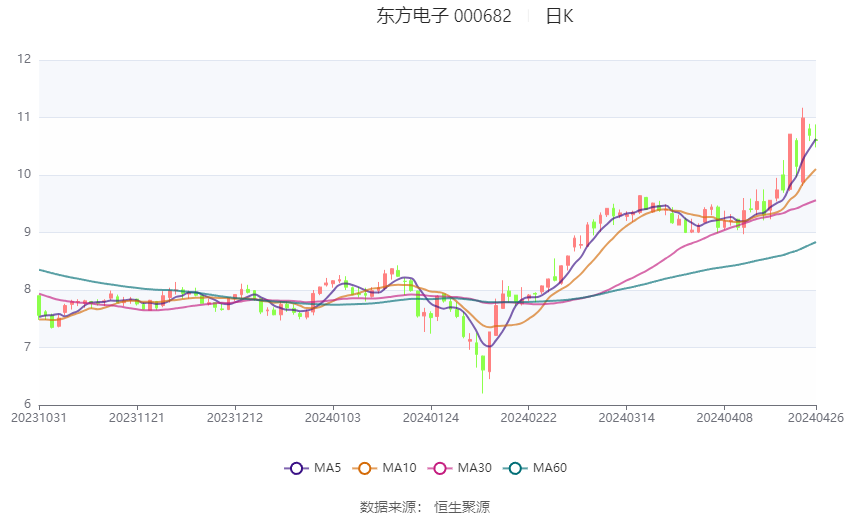Toggle the MA30 series via its text label
The height and width of the screenshot is (517, 850).
[473, 468]
